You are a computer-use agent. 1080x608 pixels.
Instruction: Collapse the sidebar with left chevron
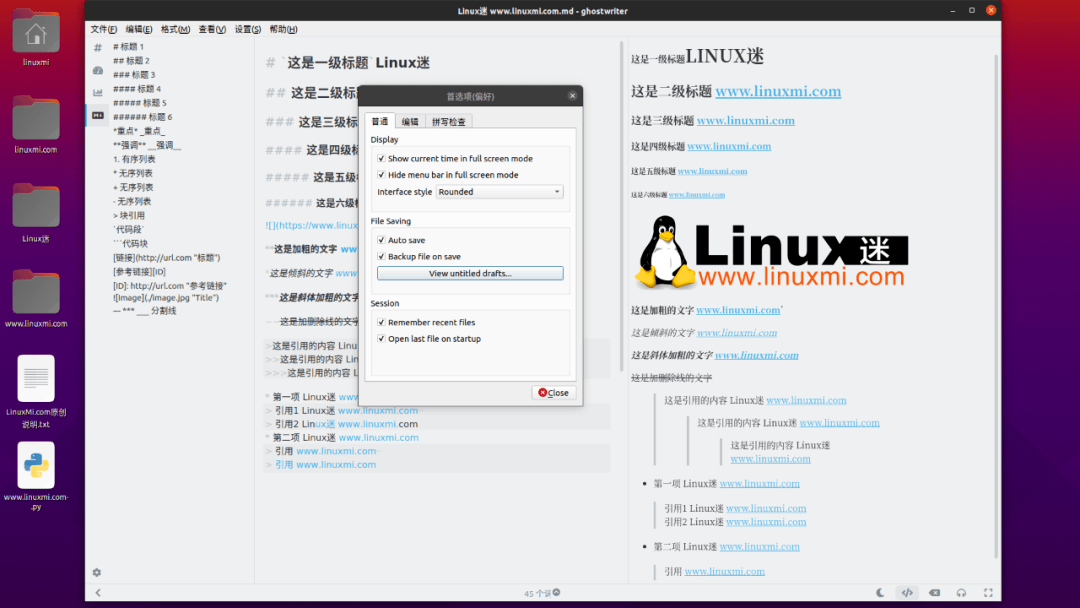(x=98, y=592)
